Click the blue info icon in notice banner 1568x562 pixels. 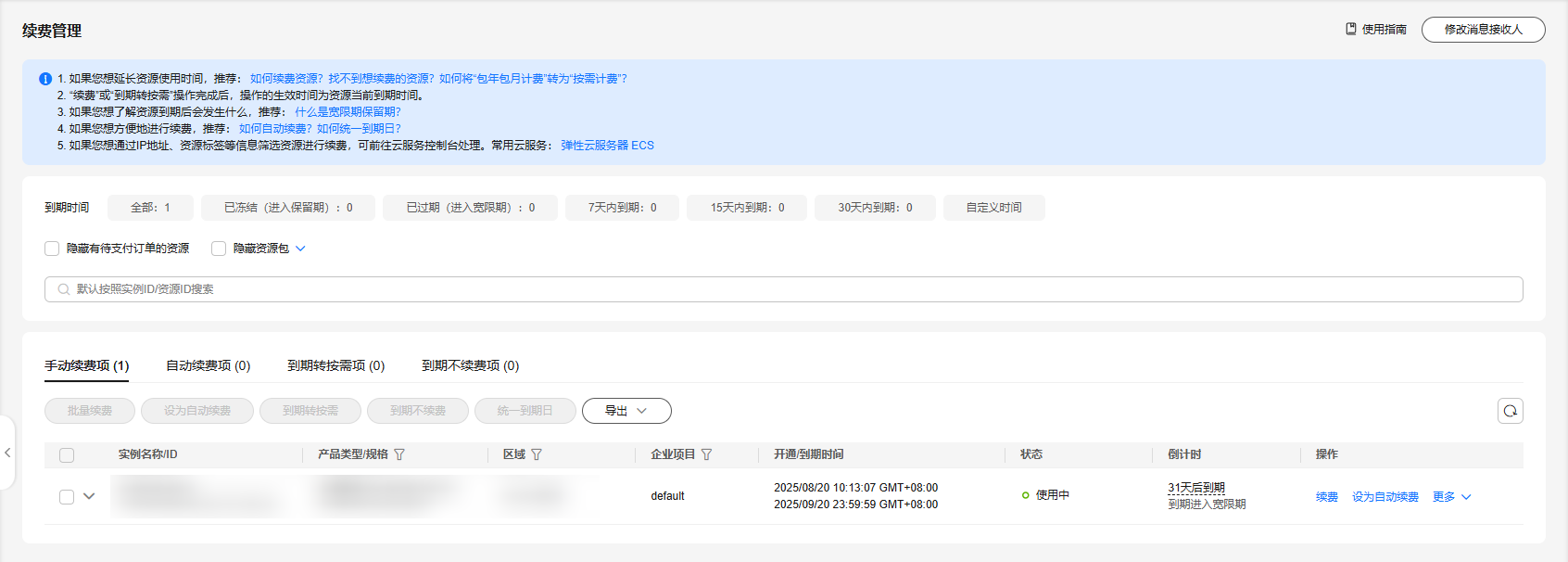[45, 79]
